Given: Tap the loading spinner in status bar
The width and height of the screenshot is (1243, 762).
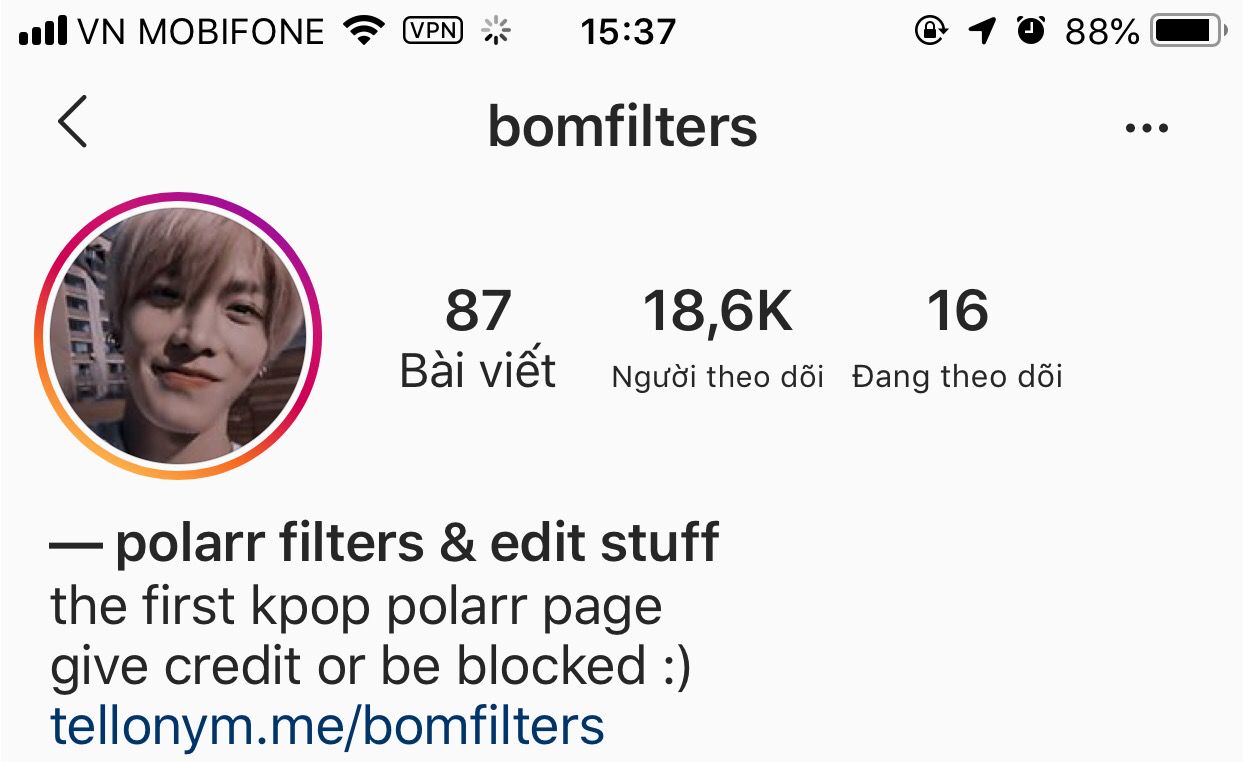Looking at the screenshot, I should tap(496, 32).
